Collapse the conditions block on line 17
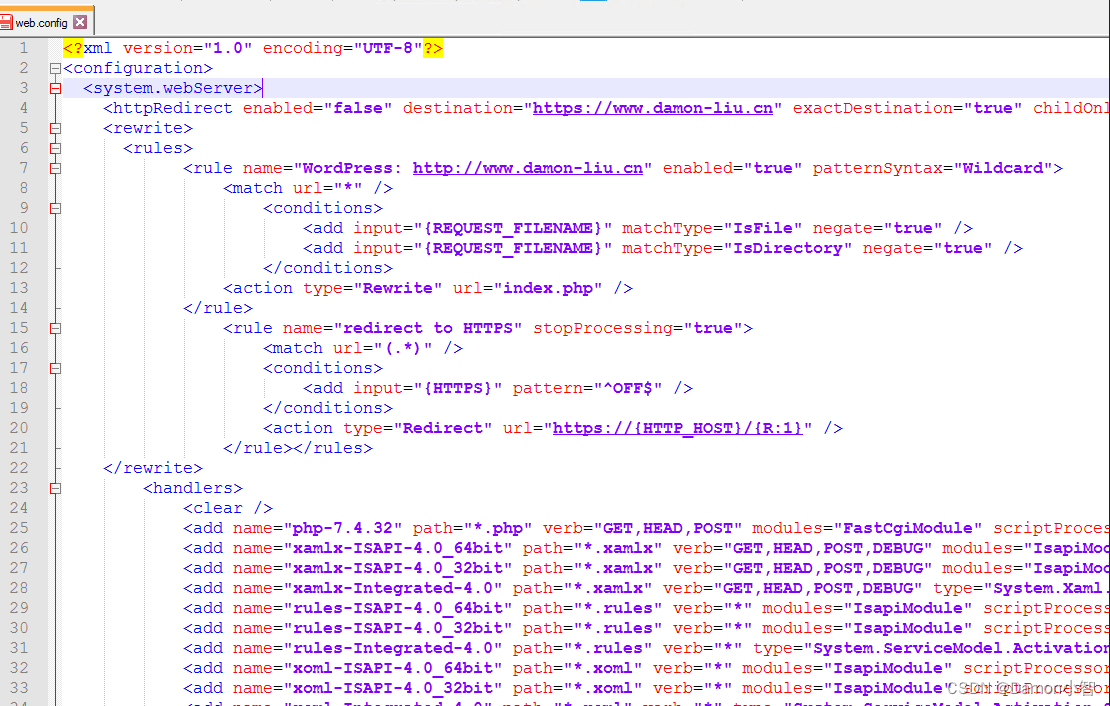This screenshot has height=706, width=1110. 55,369
